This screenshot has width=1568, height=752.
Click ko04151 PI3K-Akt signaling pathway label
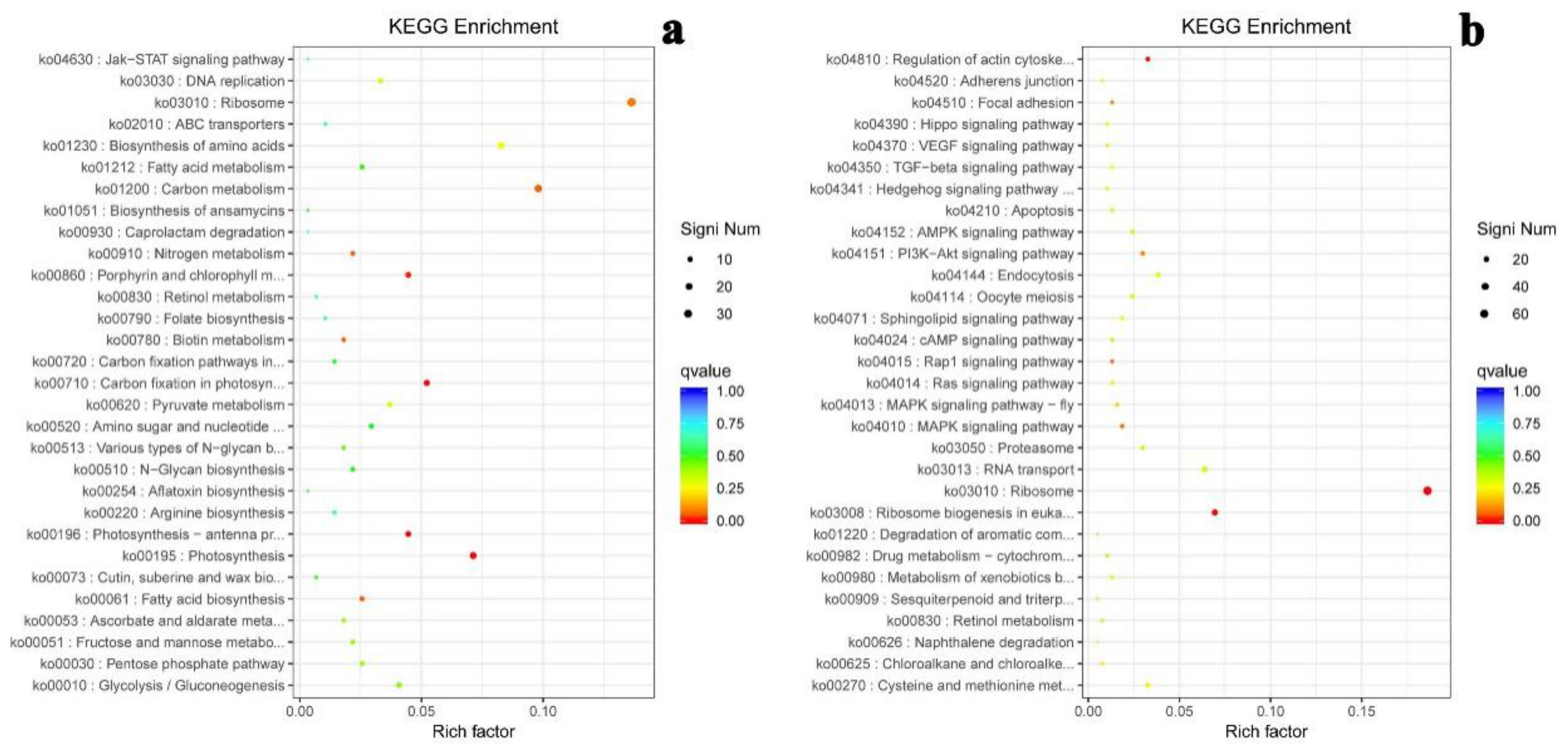(952, 254)
